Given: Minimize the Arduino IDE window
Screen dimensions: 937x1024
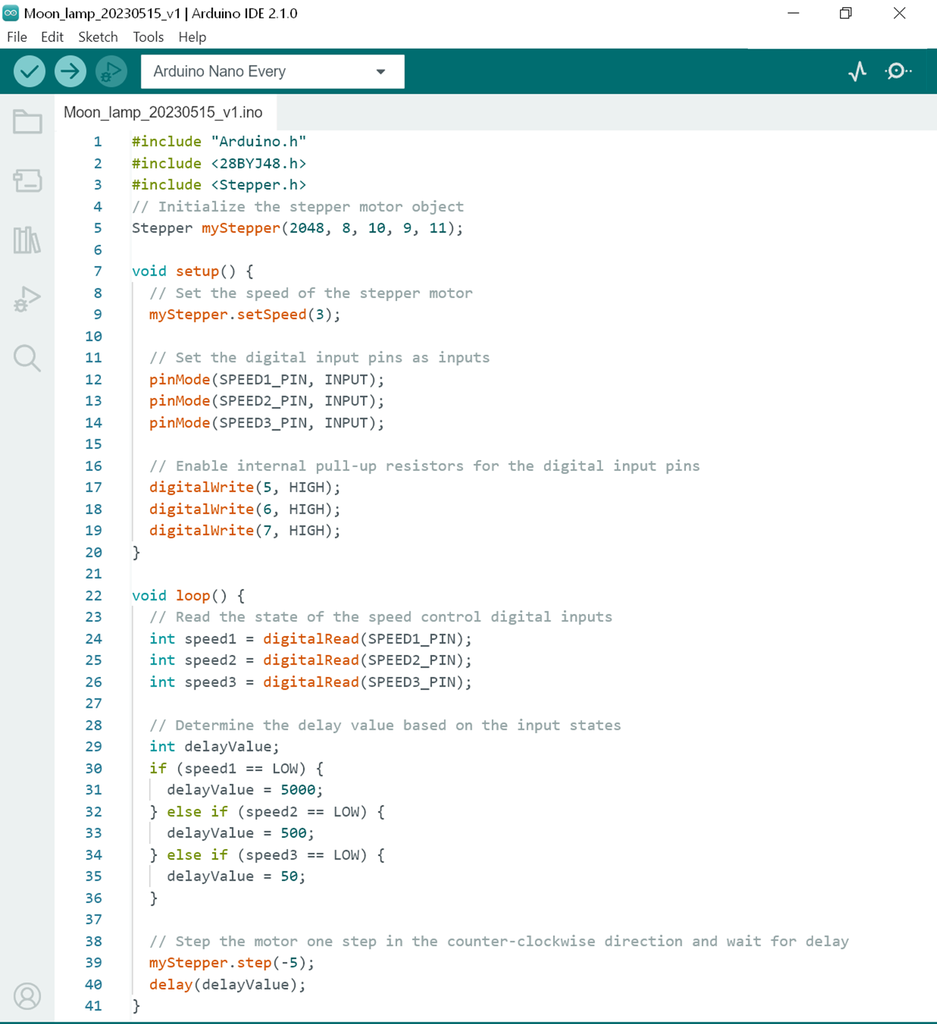Looking at the screenshot, I should [793, 13].
